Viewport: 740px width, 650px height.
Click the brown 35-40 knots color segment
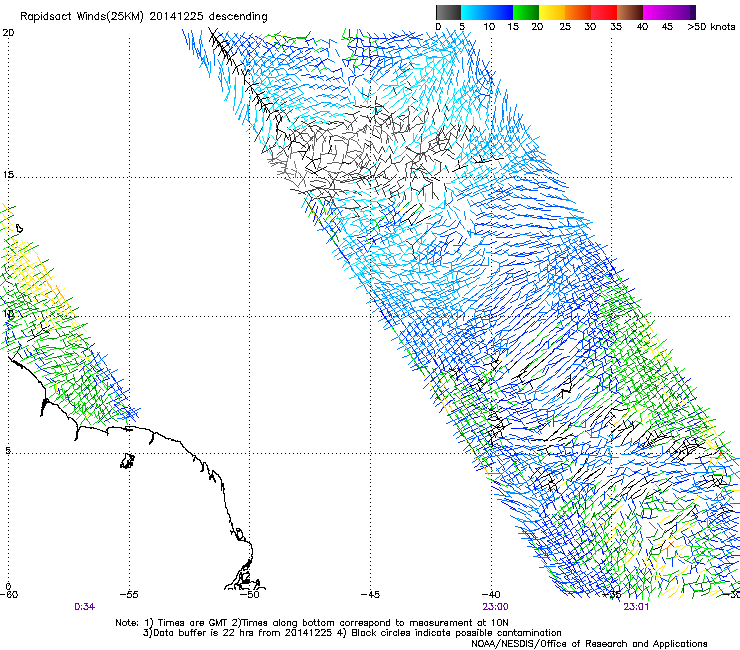(x=630, y=12)
